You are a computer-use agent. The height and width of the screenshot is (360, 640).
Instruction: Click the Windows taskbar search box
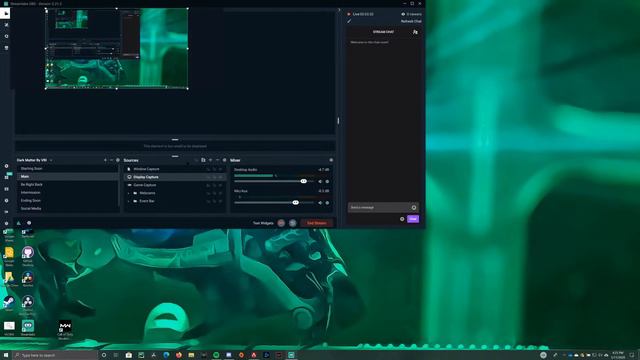coord(55,356)
